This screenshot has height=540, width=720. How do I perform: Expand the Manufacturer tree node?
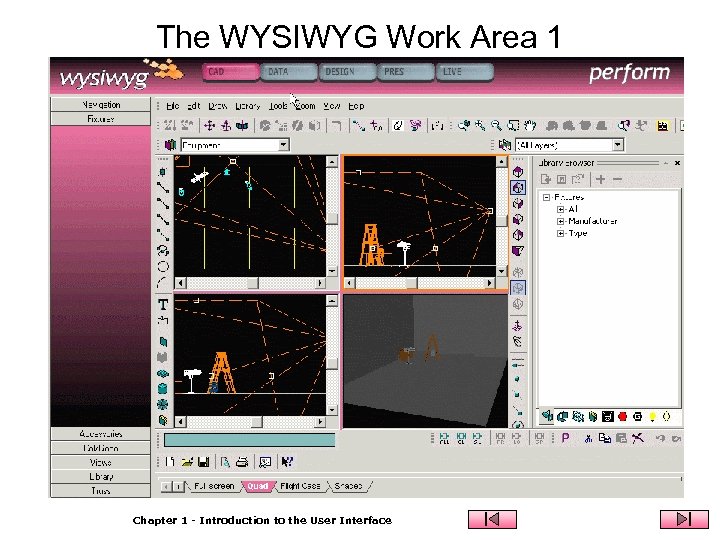coord(560,221)
